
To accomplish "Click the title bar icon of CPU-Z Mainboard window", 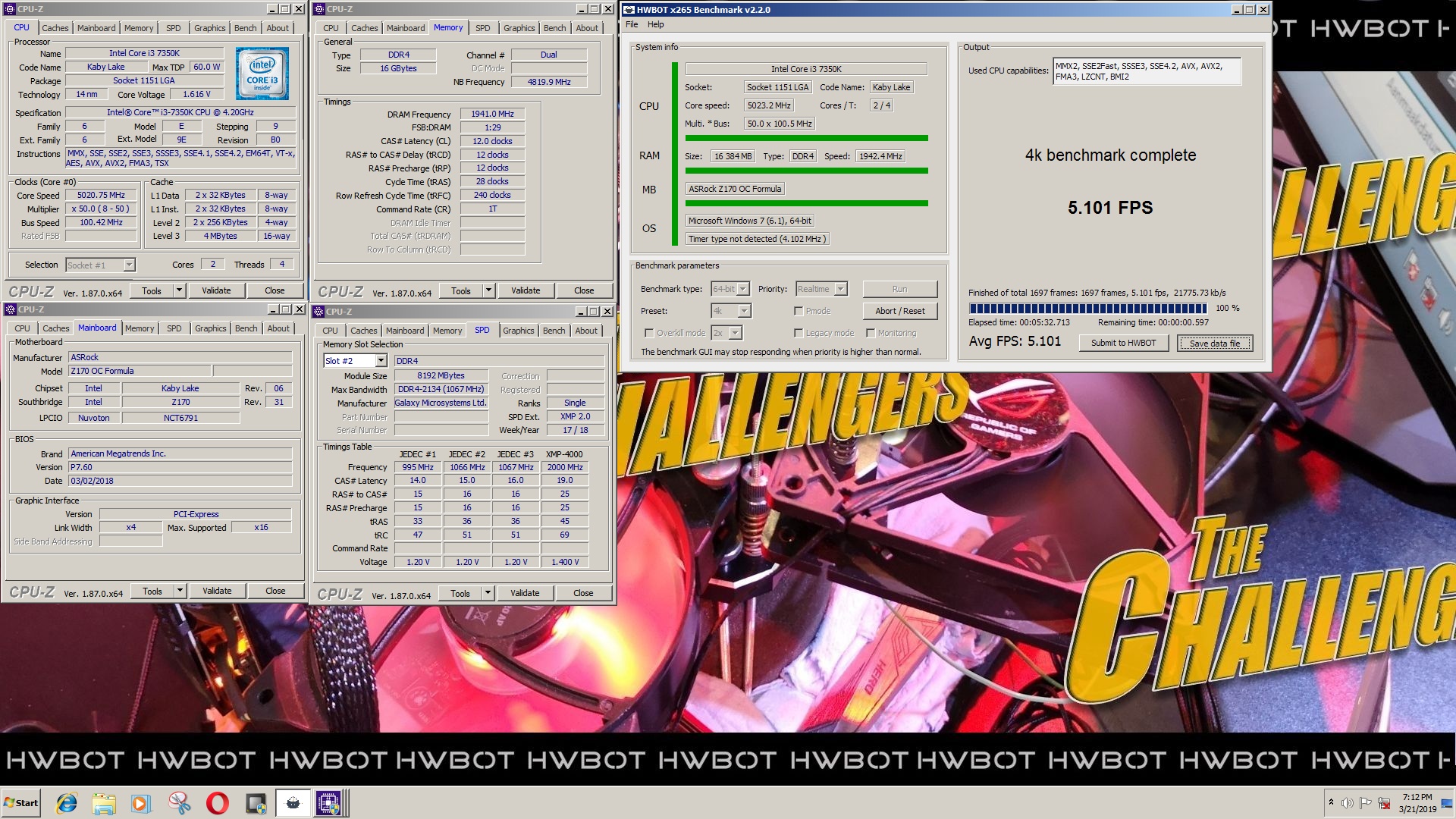I will point(11,309).
